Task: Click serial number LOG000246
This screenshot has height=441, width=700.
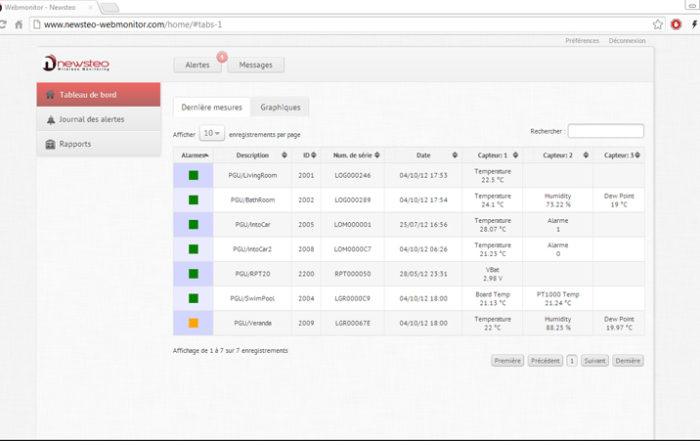Action: 353,175
